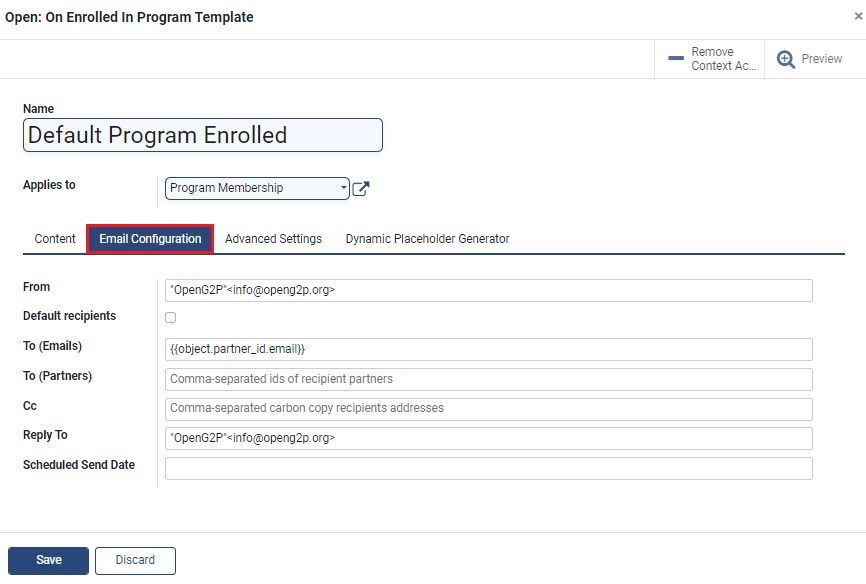
Task: Expand the Applies to dropdown
Action: click(257, 188)
